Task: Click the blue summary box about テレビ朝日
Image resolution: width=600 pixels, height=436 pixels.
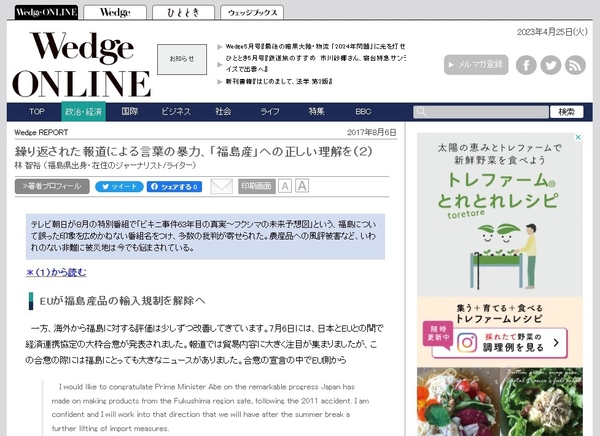Action: (x=205, y=237)
